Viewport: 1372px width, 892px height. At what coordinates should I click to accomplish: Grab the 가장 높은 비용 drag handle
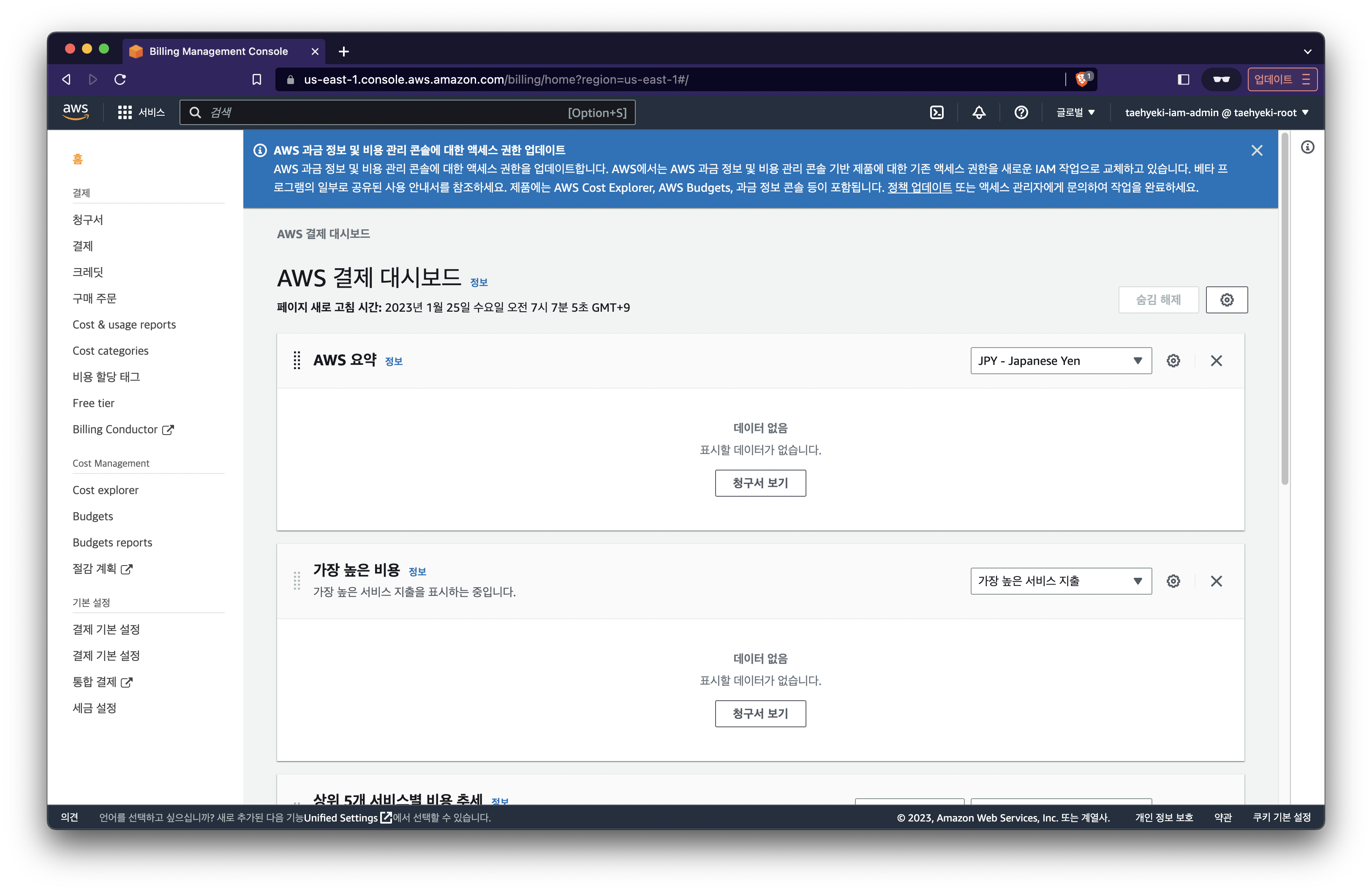pos(297,581)
